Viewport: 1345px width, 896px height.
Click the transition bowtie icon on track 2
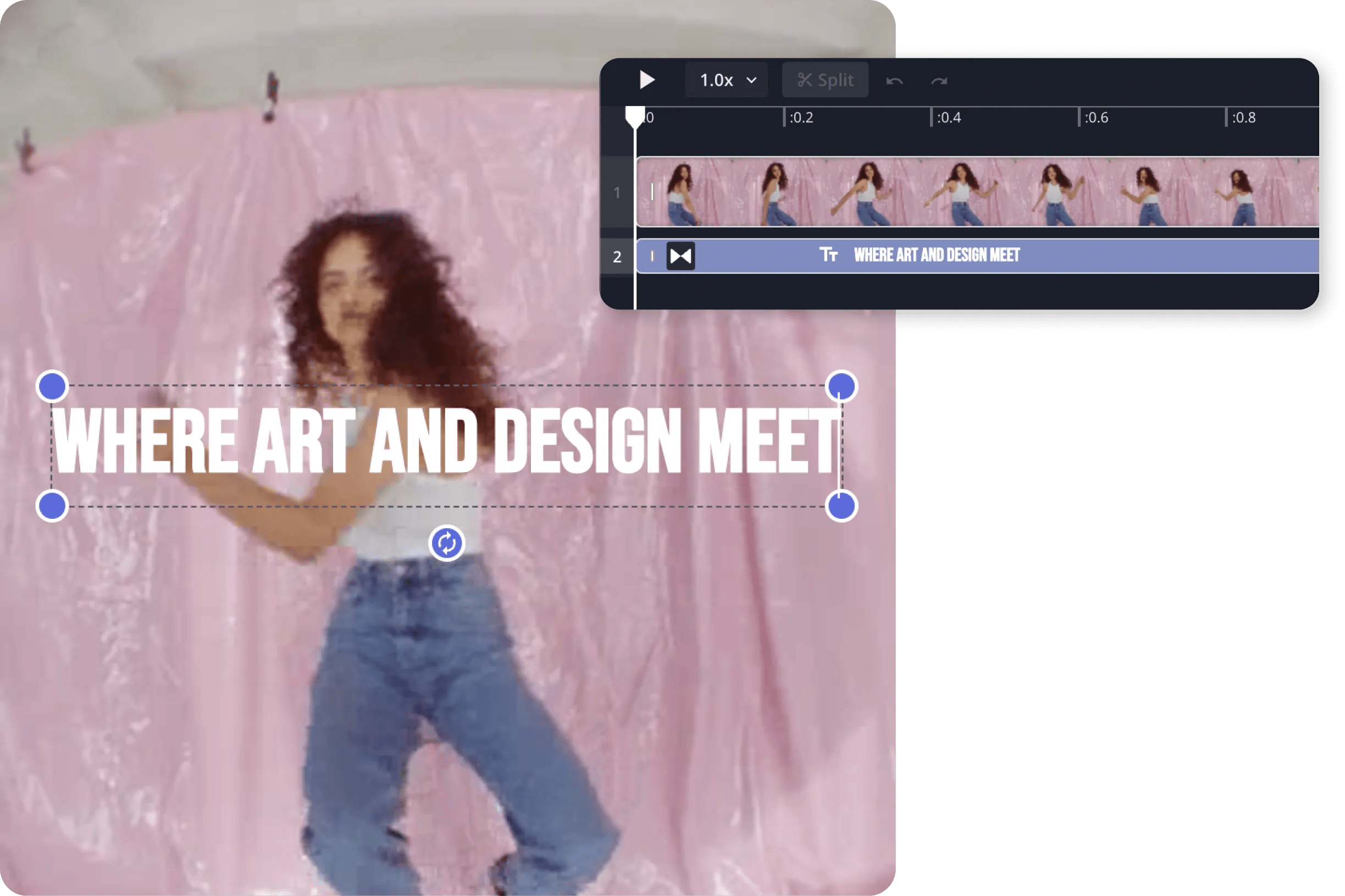coord(680,256)
